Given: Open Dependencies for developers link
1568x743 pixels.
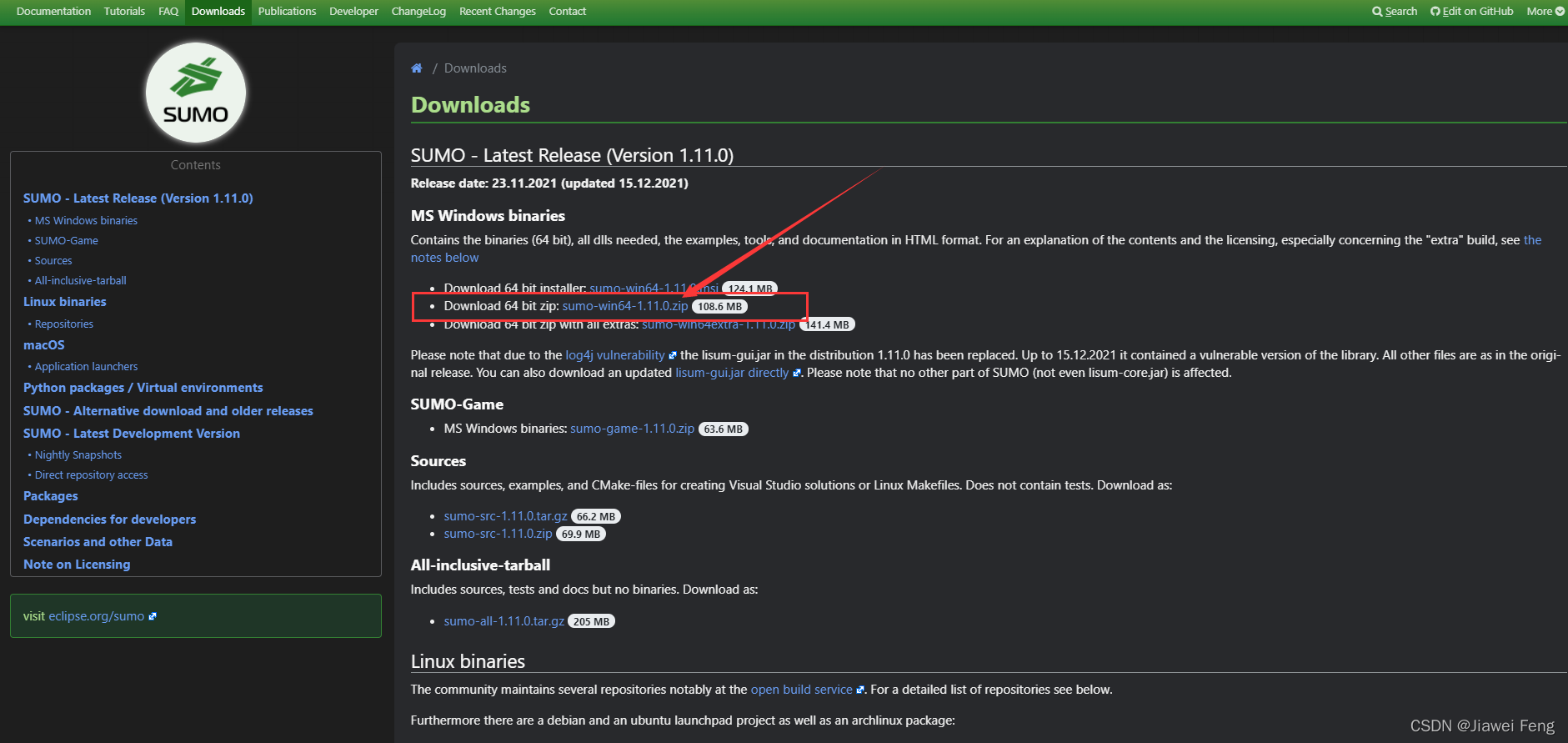Looking at the screenshot, I should coord(110,520).
